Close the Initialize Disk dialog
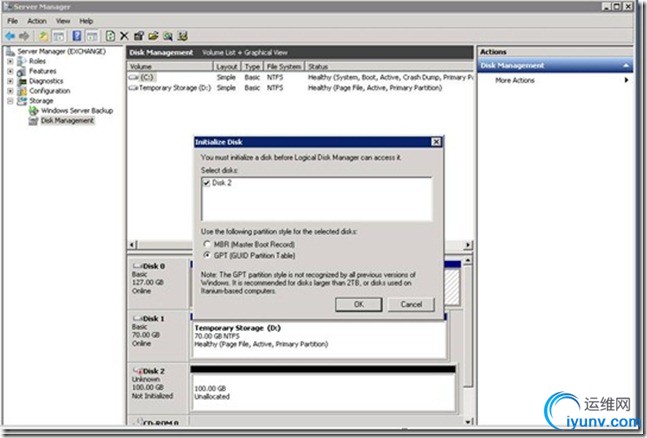The width and height of the screenshot is (647, 438). pos(436,142)
